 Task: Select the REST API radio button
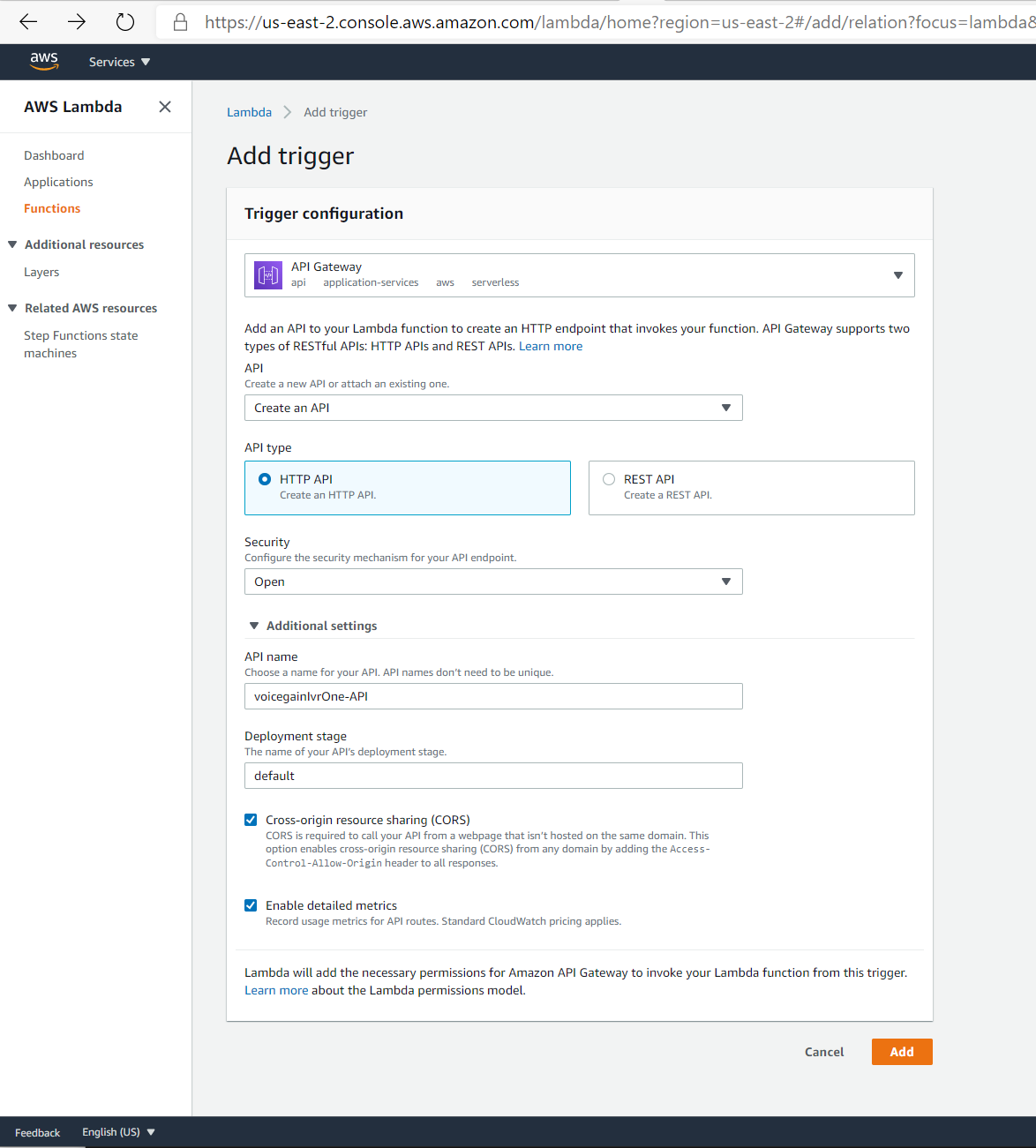[609, 479]
